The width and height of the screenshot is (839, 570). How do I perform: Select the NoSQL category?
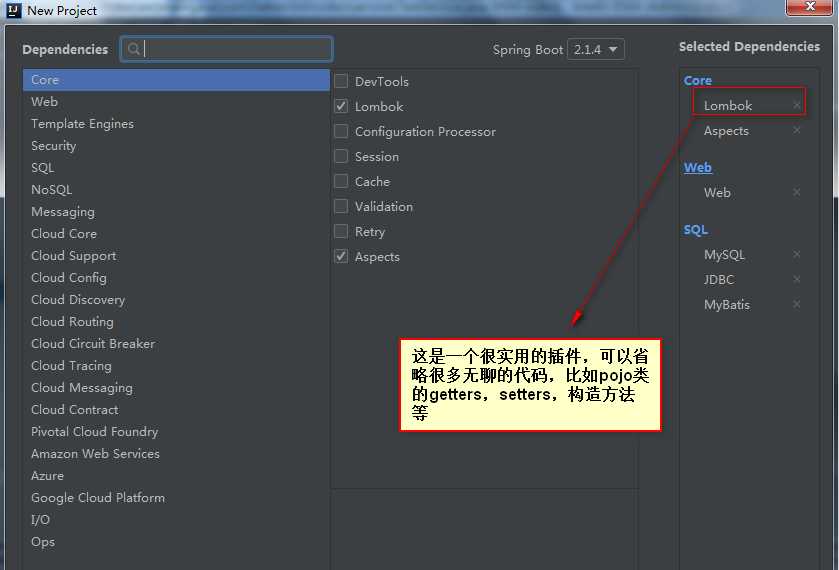point(176,189)
